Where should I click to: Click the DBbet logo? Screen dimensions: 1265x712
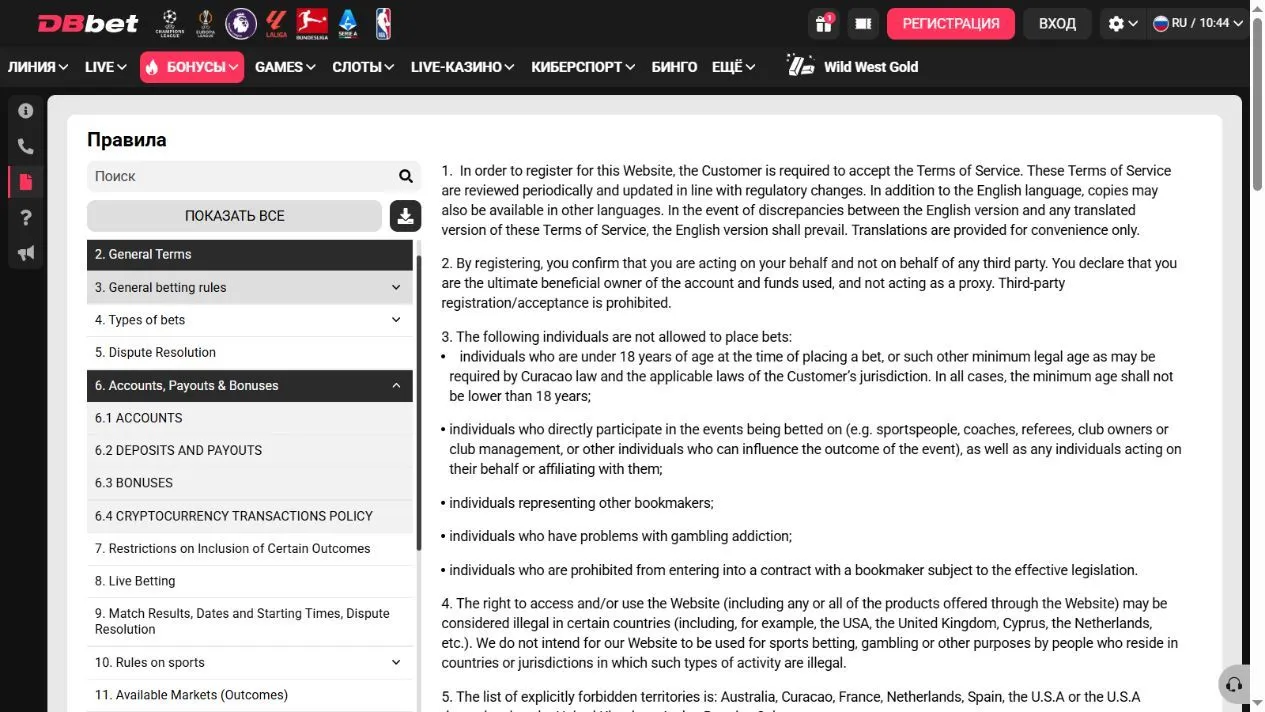[x=88, y=23]
